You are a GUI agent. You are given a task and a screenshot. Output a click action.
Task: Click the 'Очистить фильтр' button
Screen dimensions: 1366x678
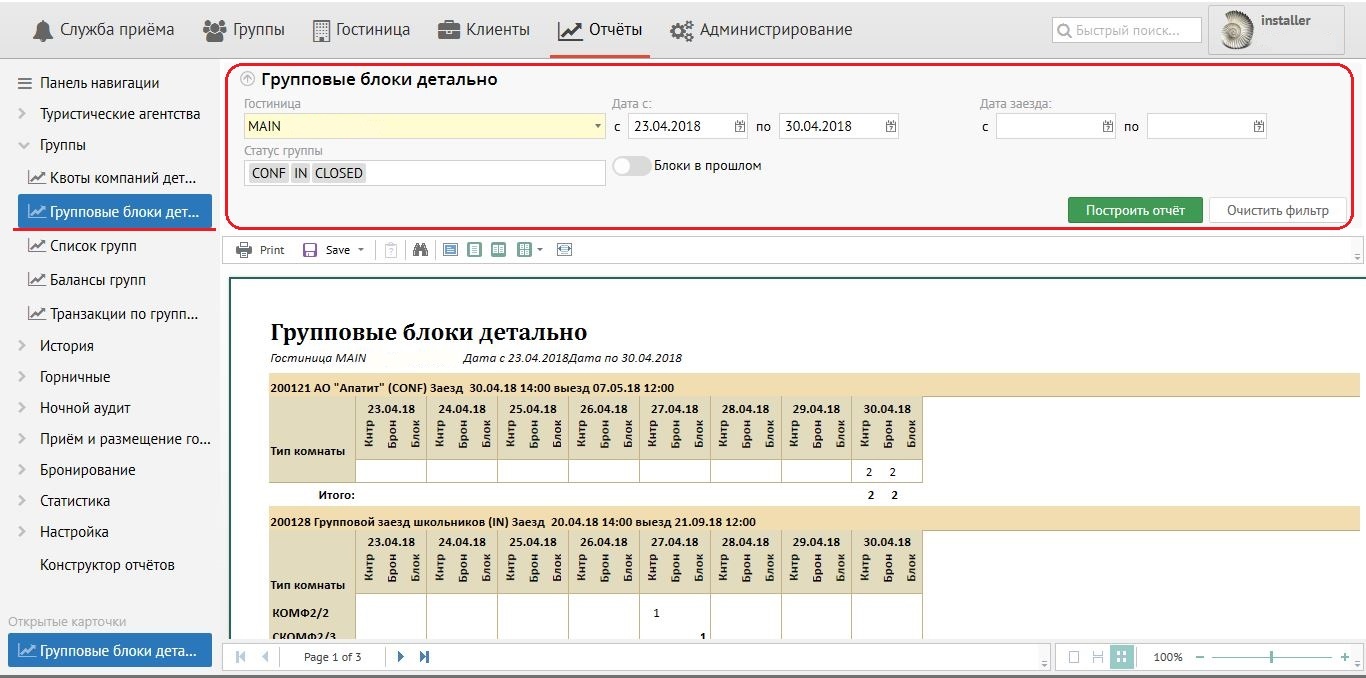point(1277,211)
